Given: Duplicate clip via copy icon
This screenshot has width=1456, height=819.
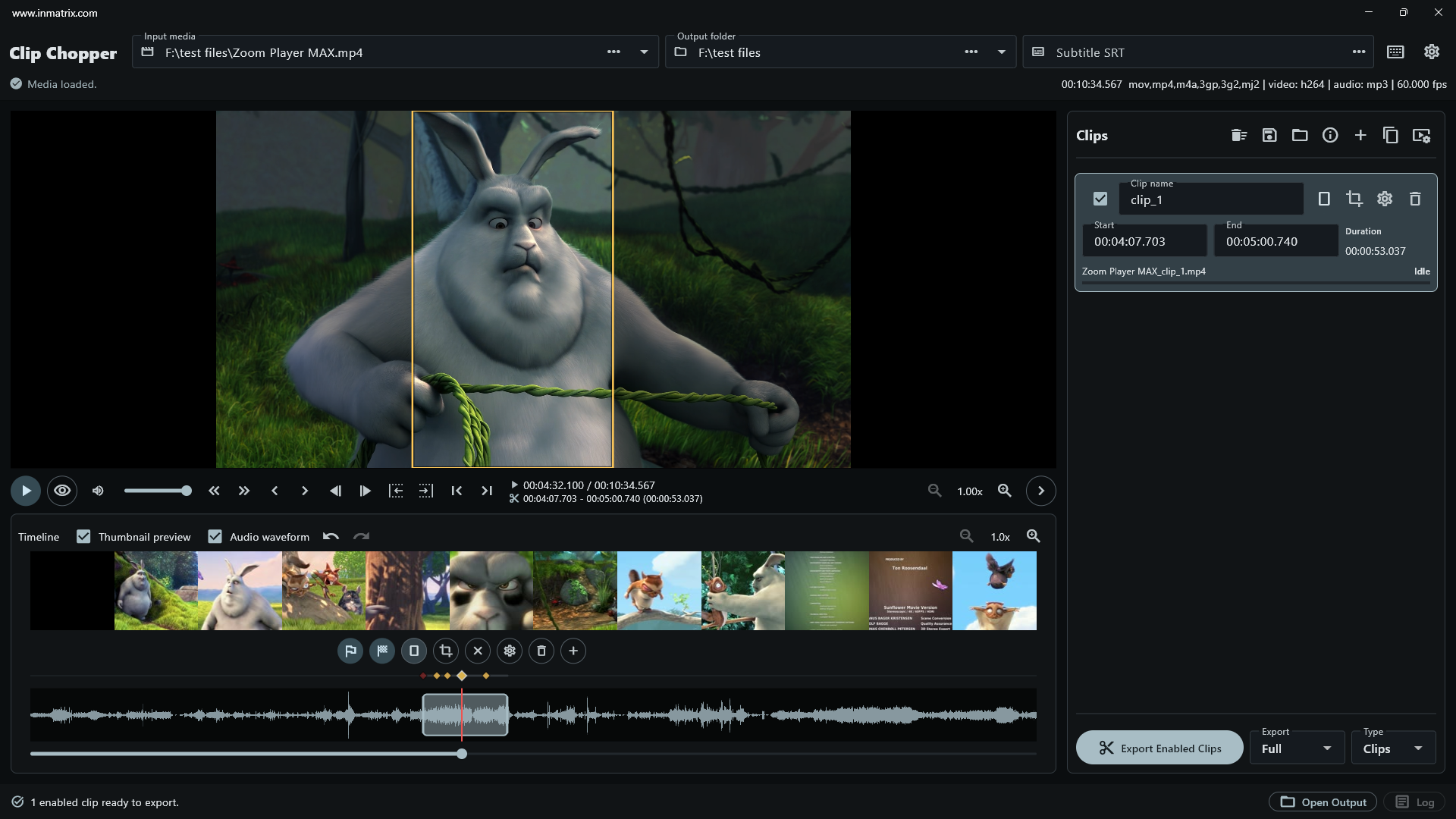Looking at the screenshot, I should (1391, 135).
